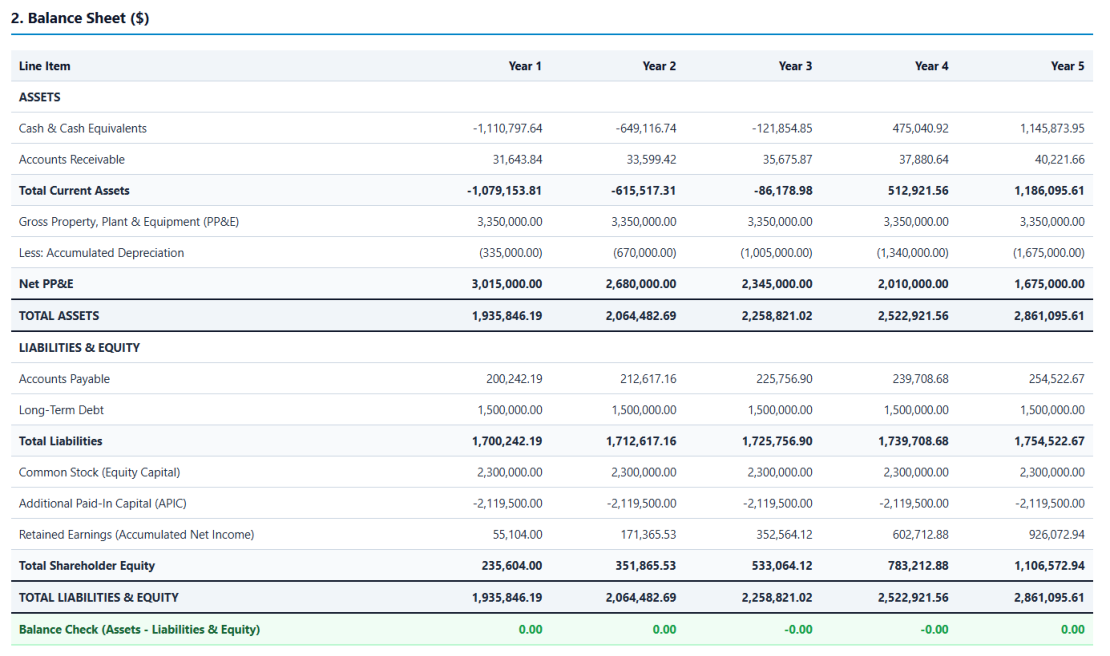This screenshot has width=1110, height=656.
Task: Click the 'Line Item' column header
Action: 45,66
